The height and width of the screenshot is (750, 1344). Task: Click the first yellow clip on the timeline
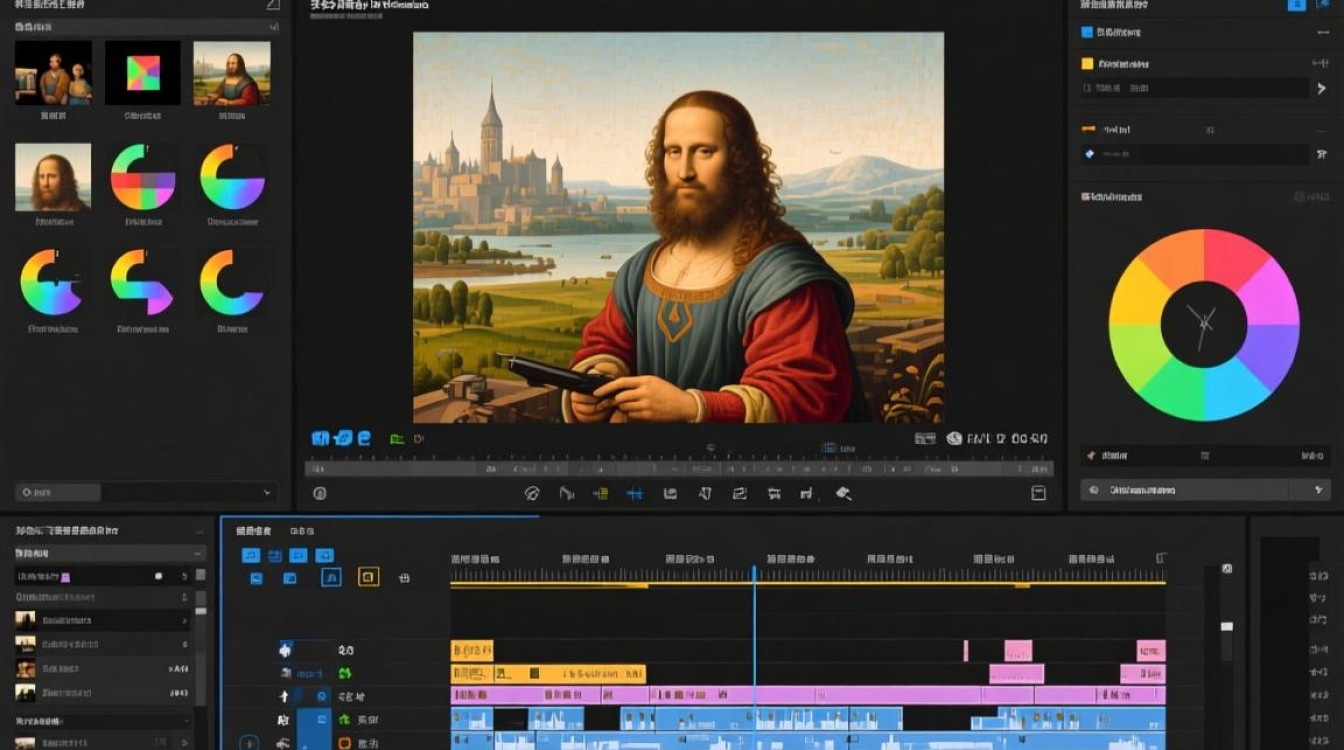(x=471, y=650)
